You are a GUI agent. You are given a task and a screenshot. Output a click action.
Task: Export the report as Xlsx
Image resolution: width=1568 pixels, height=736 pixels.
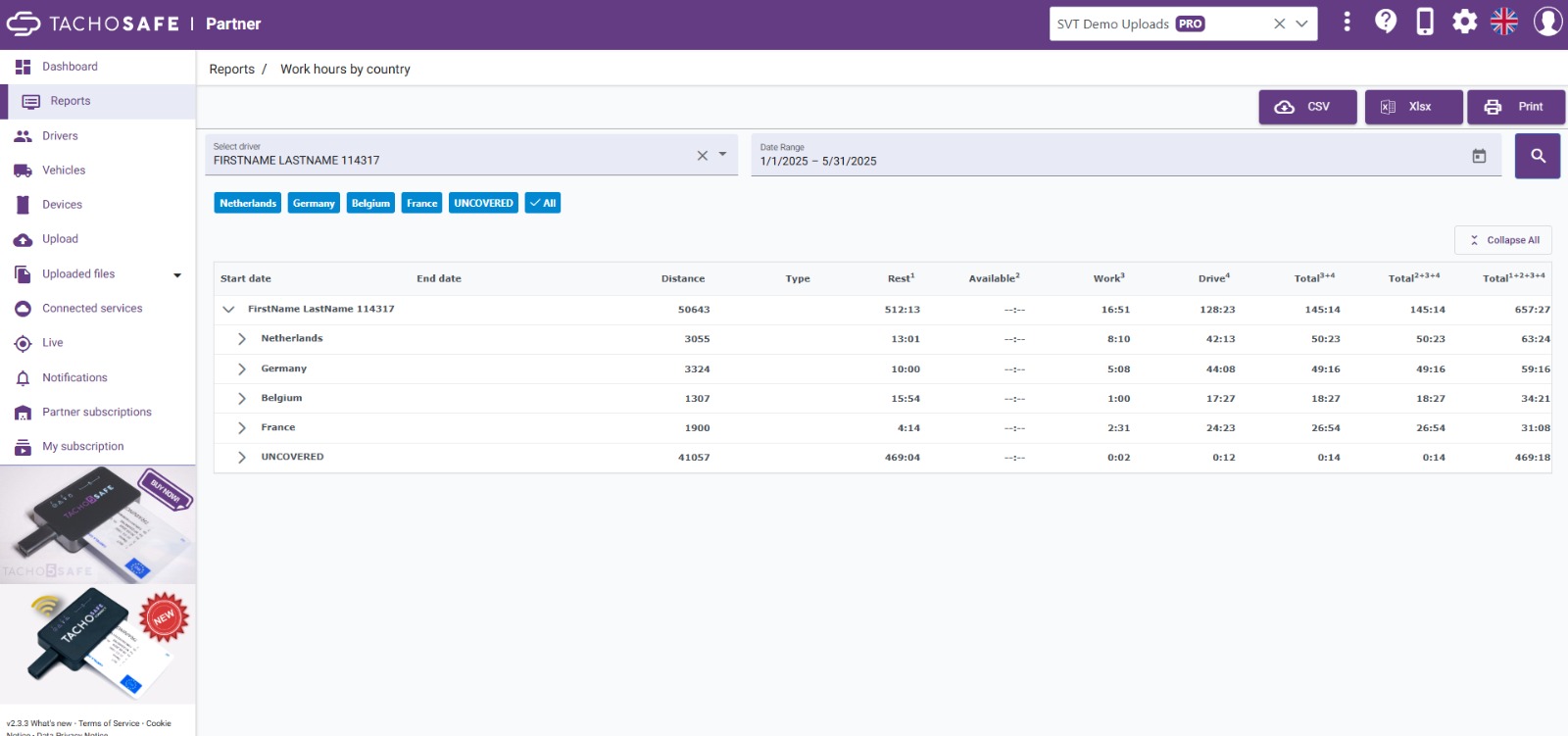pyautogui.click(x=1413, y=107)
